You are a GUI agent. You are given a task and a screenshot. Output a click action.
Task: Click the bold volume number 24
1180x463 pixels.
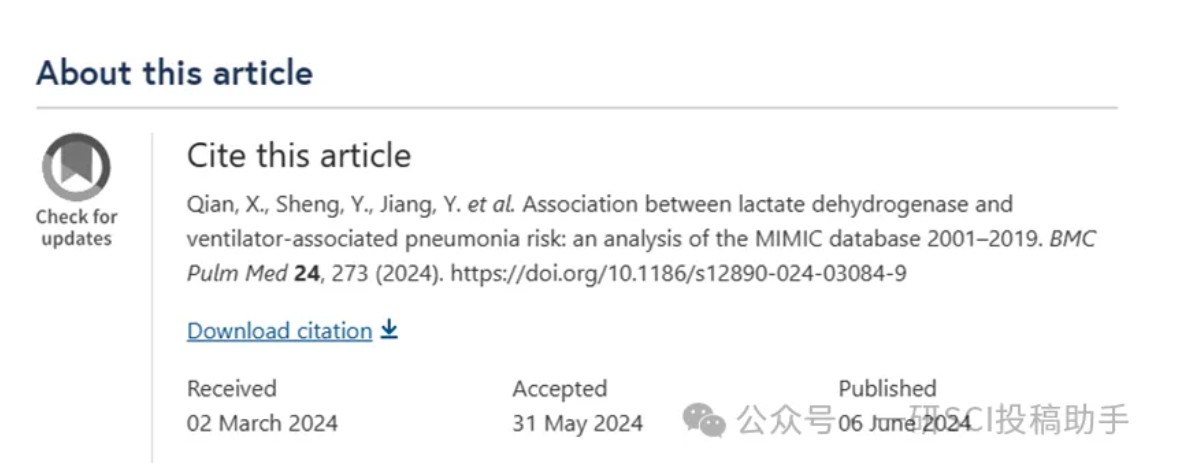[x=307, y=273]
